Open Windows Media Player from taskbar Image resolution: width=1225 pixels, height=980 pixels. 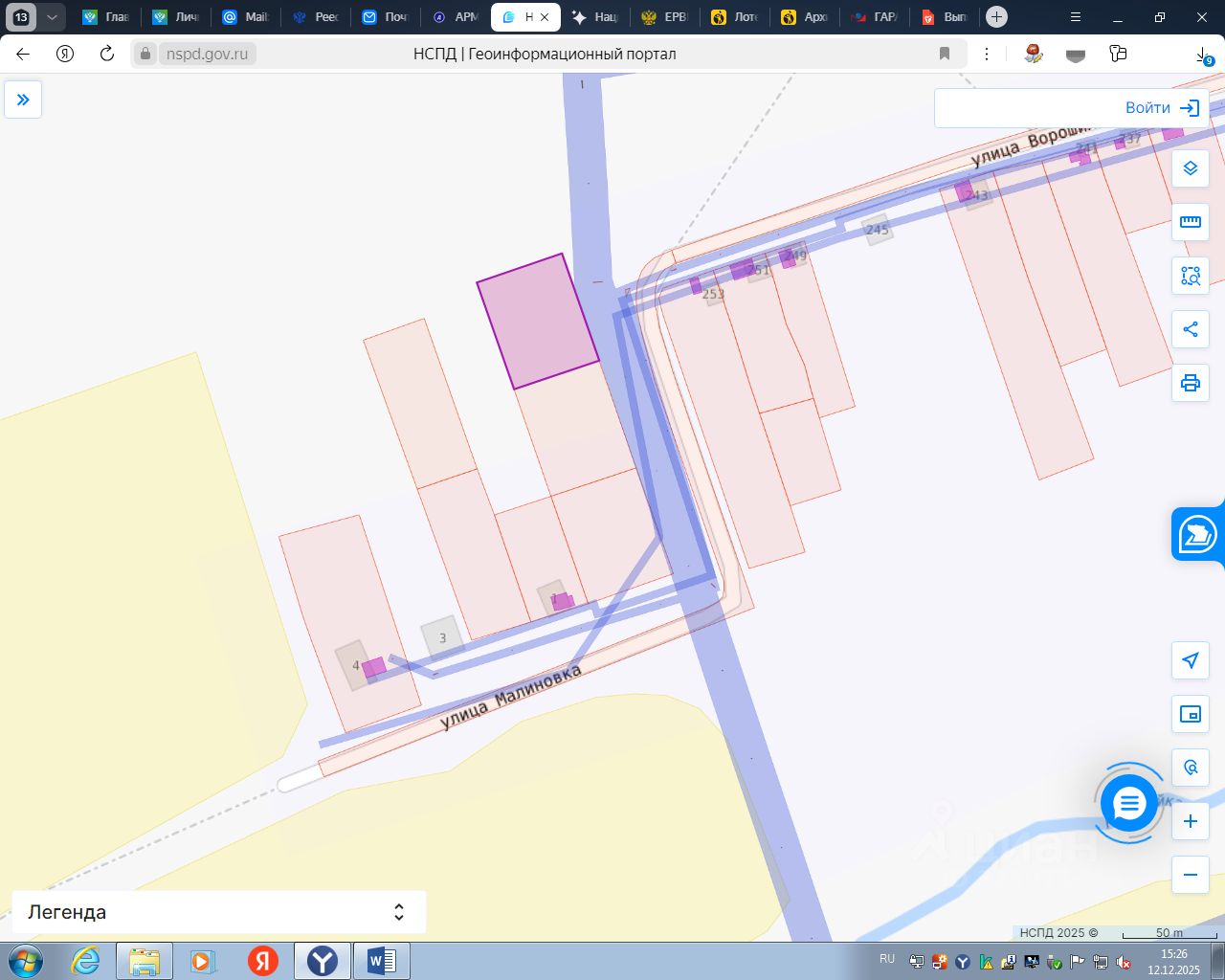click(203, 961)
